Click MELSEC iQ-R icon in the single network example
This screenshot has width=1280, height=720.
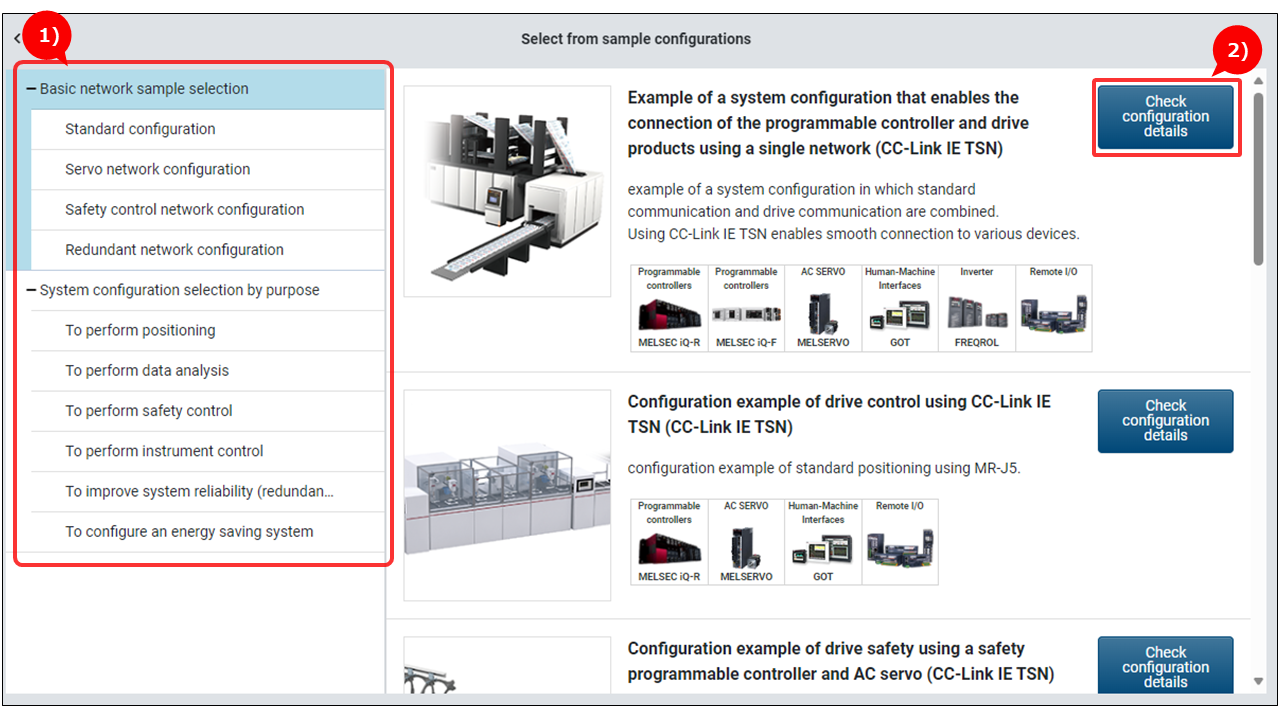point(669,308)
